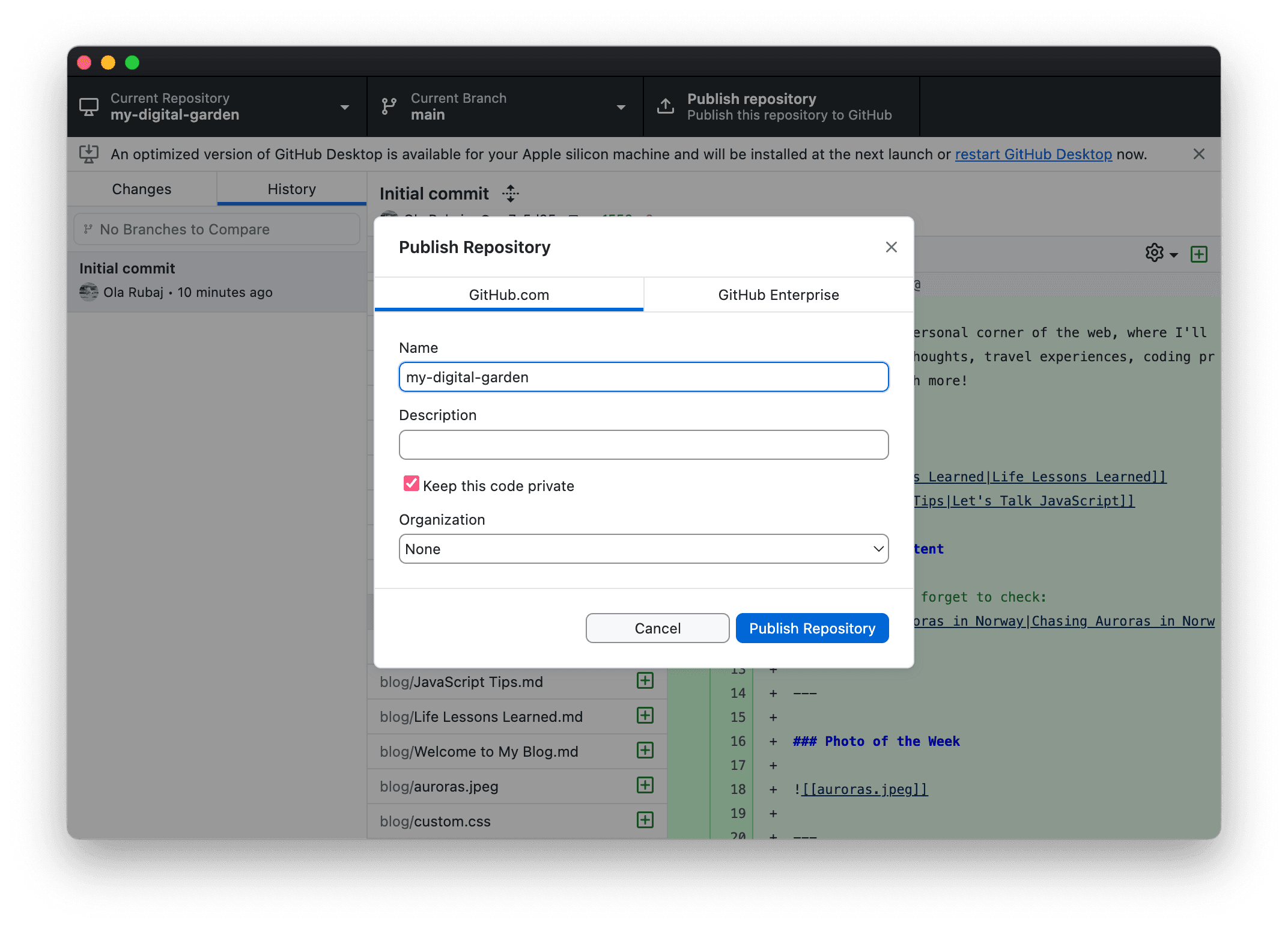
Task: Click added icon for JavaScript Tips.md
Action: [645, 681]
